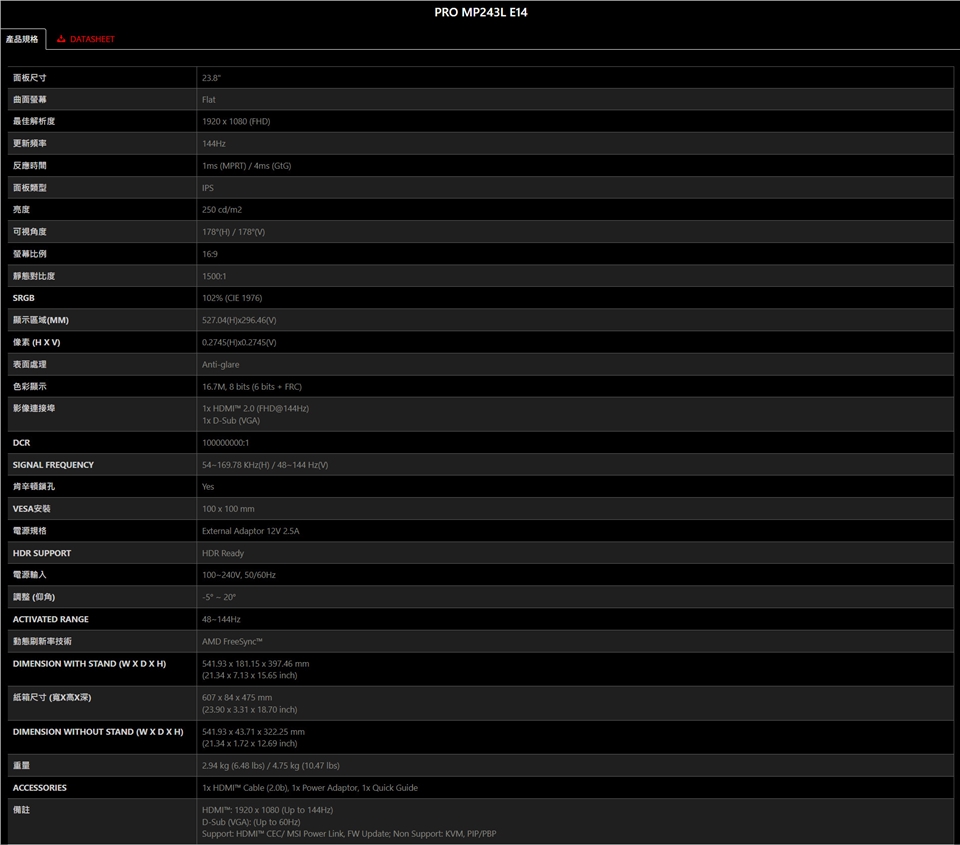Screen dimensions: 960x845
Task: Click the 102% (CIE 1976) value
Action: point(232,298)
